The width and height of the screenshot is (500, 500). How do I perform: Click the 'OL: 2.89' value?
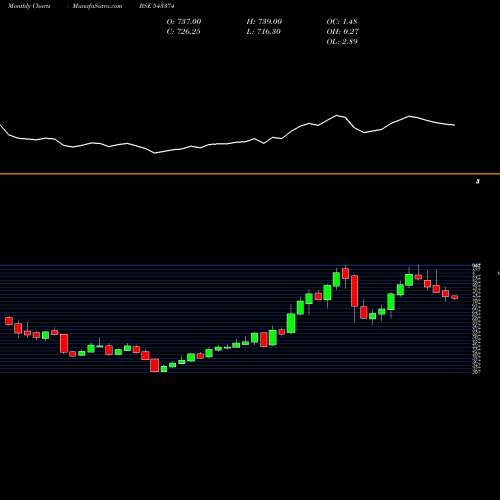point(342,42)
